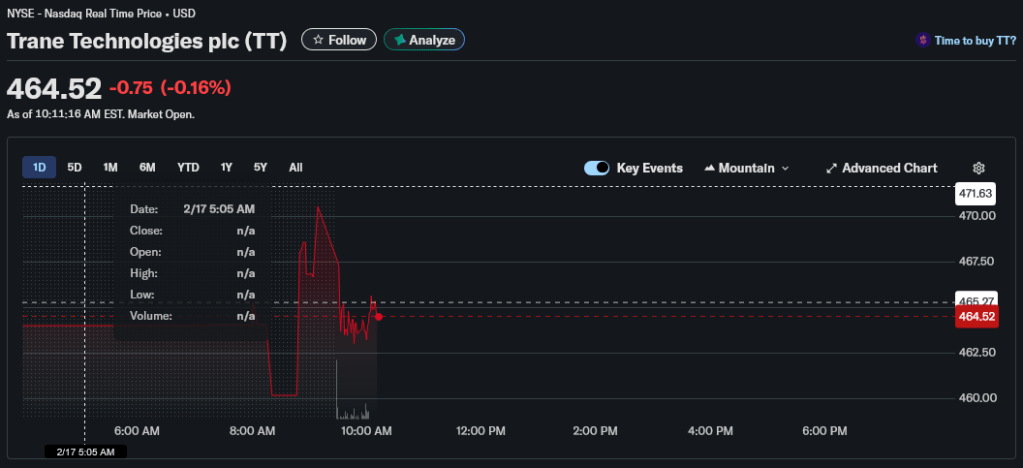Show the All range tab
The height and width of the screenshot is (468, 1023).
[296, 168]
